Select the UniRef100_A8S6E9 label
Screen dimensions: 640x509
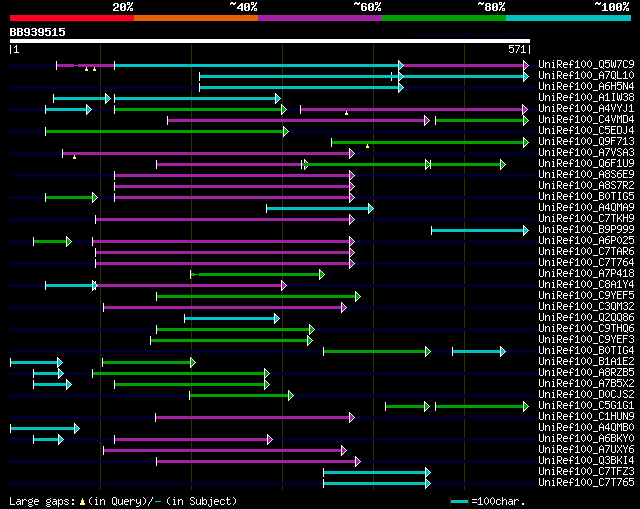point(586,174)
